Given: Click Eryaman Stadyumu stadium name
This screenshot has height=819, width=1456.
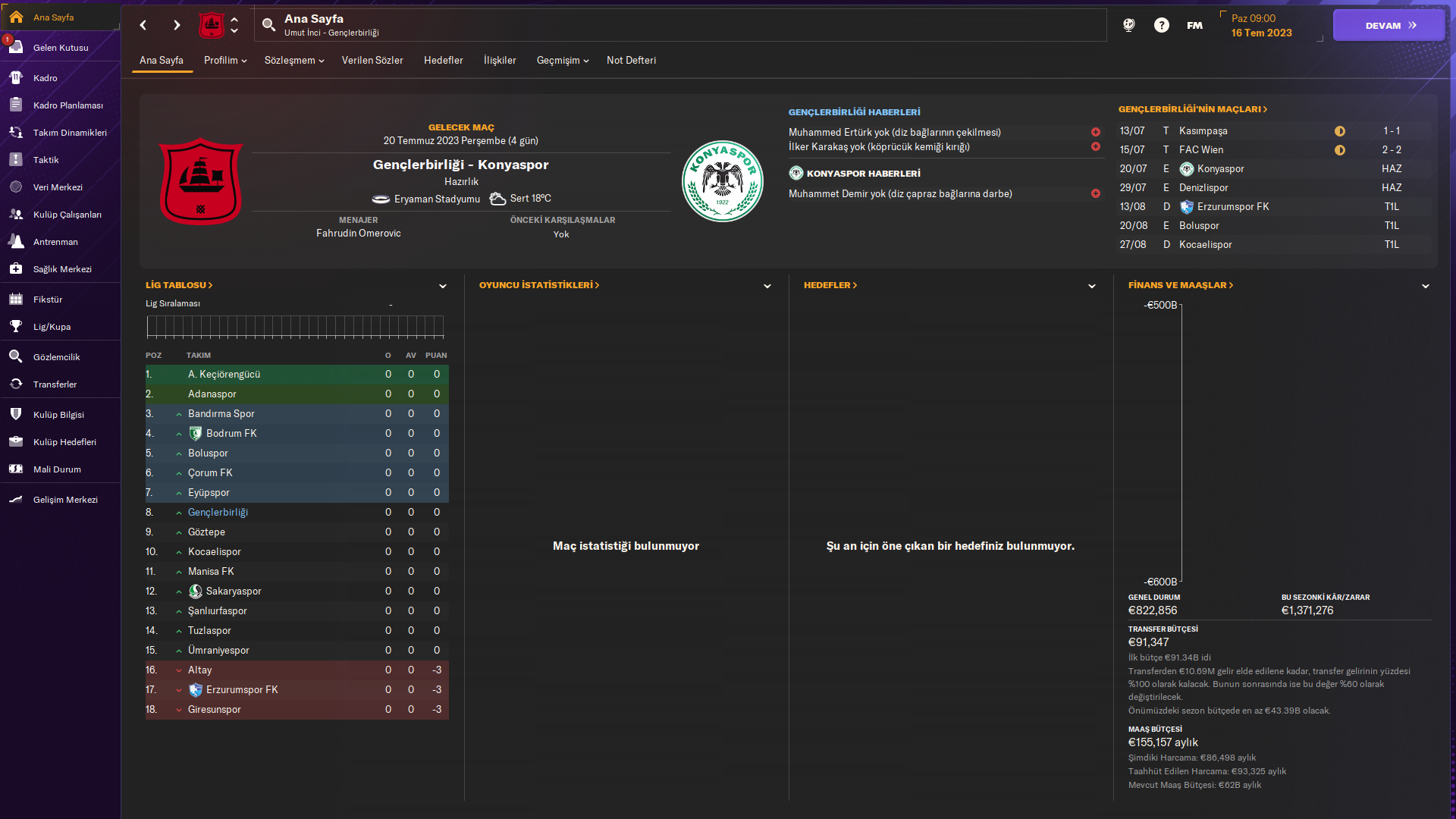Looking at the screenshot, I should tap(437, 199).
